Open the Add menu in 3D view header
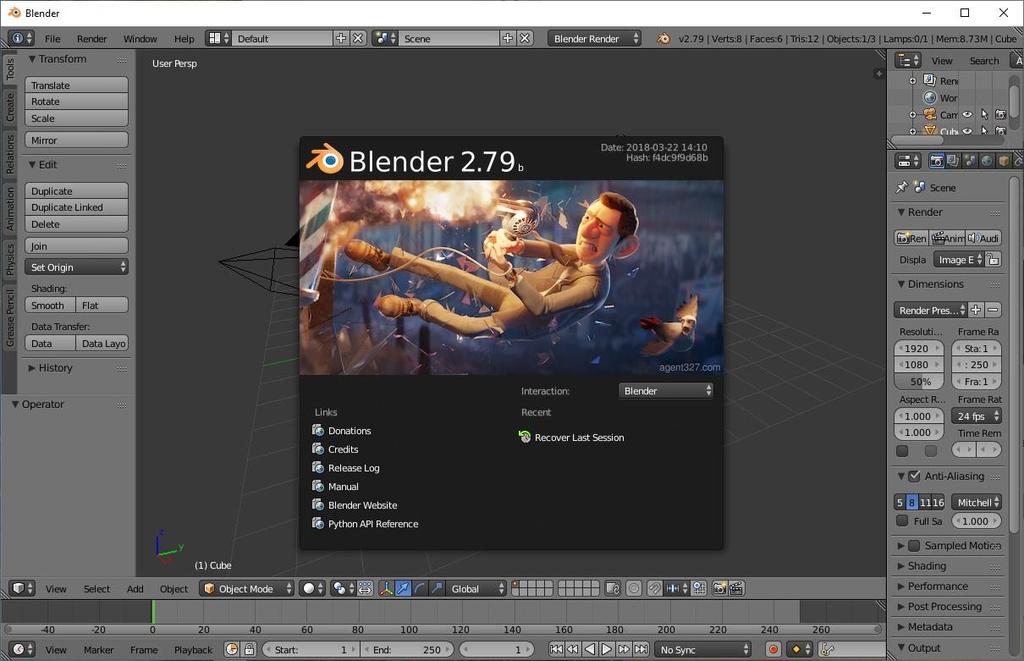The width and height of the screenshot is (1024, 661). click(x=135, y=588)
